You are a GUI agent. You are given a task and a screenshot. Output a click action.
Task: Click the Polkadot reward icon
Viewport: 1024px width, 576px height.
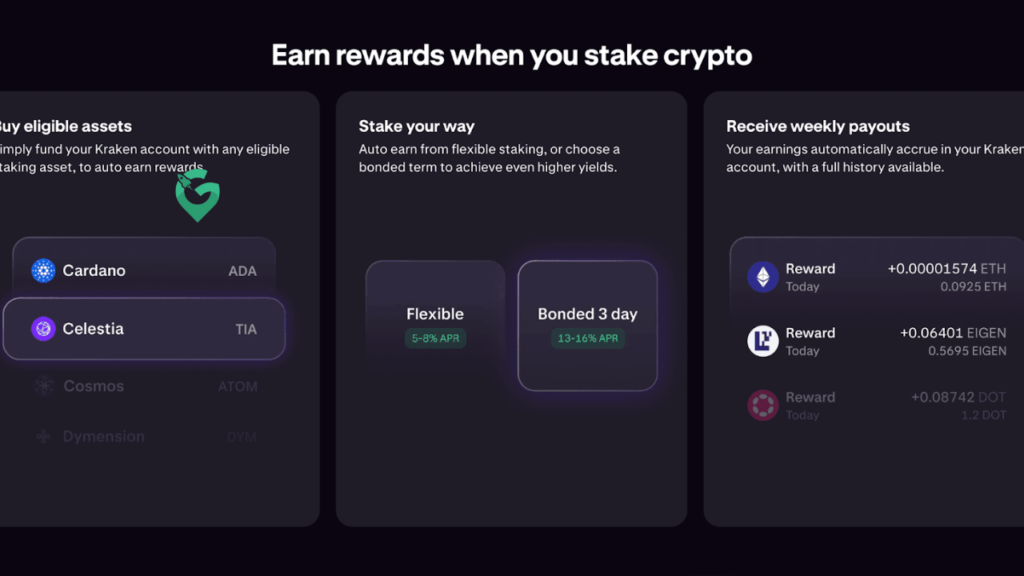pyautogui.click(x=763, y=405)
